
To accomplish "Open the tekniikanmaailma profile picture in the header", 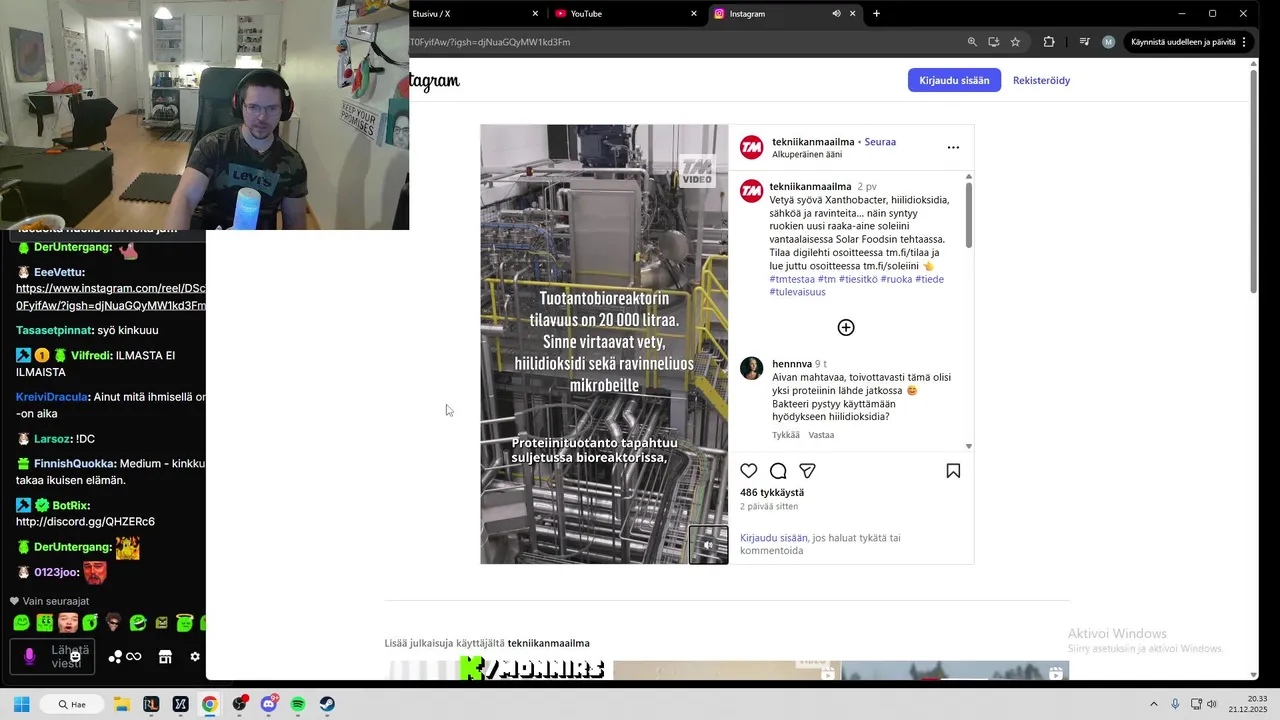I will point(752,148).
